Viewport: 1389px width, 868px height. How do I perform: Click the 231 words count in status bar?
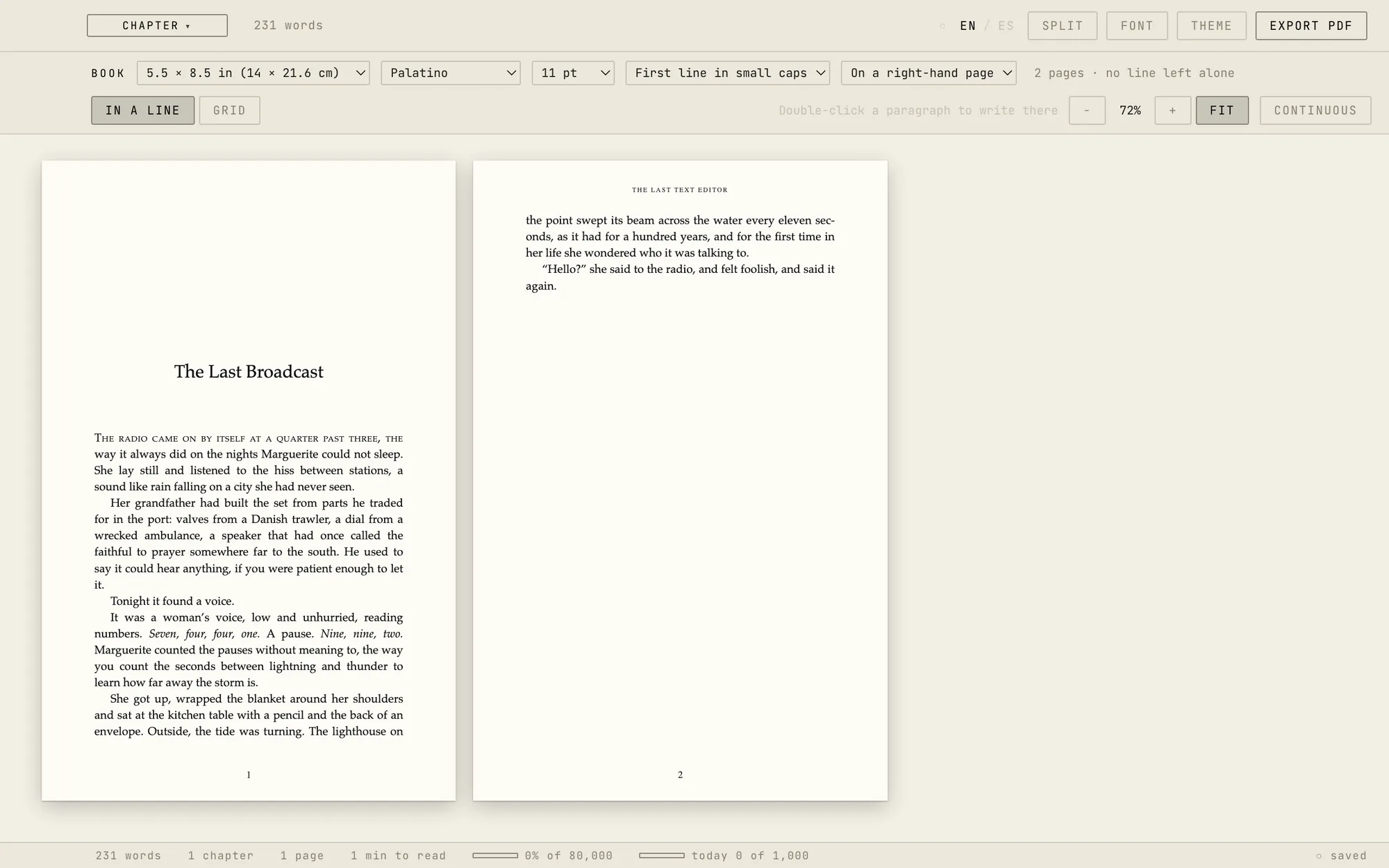pyautogui.click(x=128, y=856)
